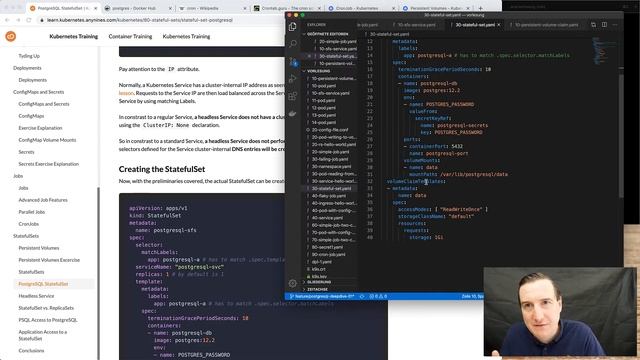Image resolution: width=640 pixels, height=360 pixels.
Task: Close the 30-stateful-set.yaml editor tab
Action: tap(499, 25)
